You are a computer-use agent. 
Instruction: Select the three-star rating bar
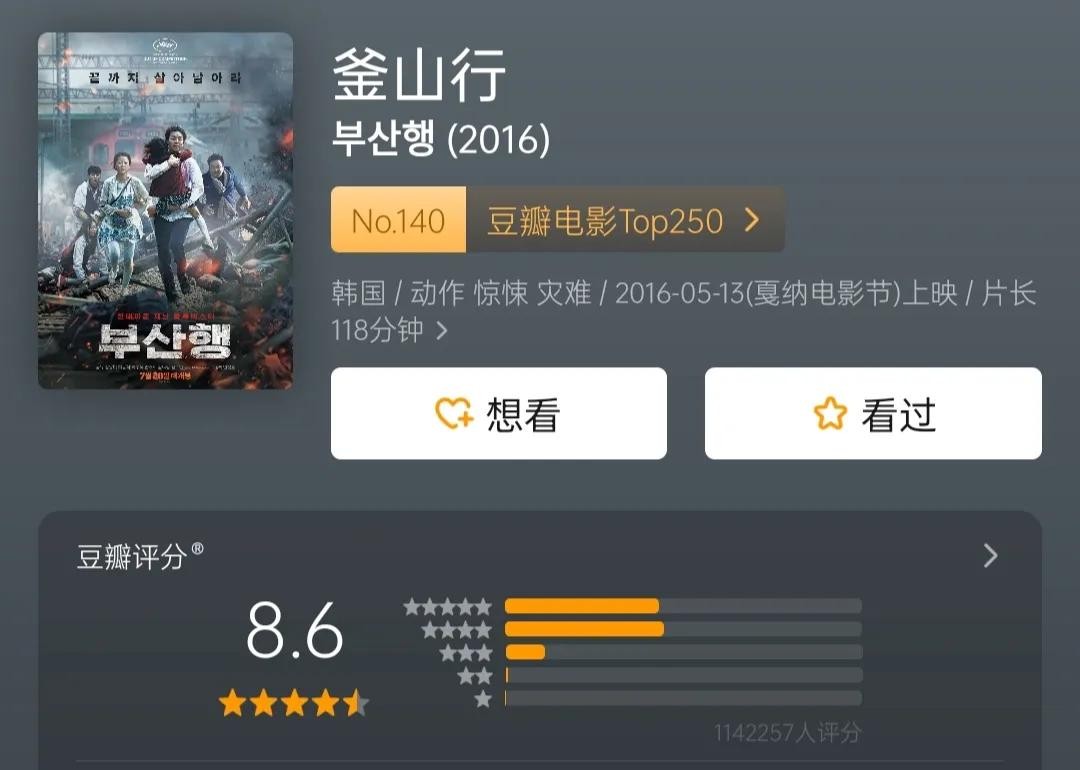pyautogui.click(x=683, y=652)
